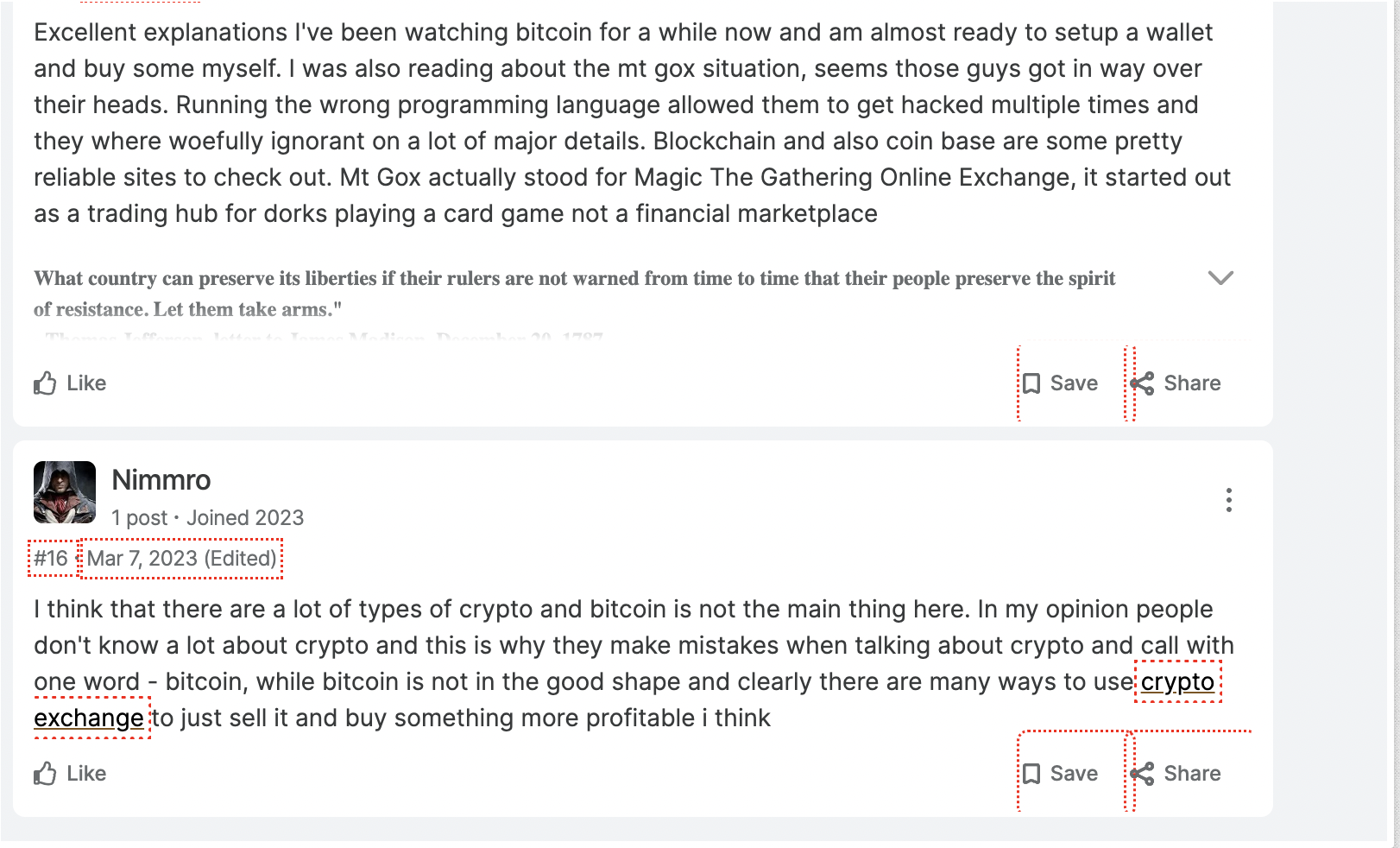1400x848 pixels.
Task: Click the "1 post" count under Nimmro
Action: point(139,518)
